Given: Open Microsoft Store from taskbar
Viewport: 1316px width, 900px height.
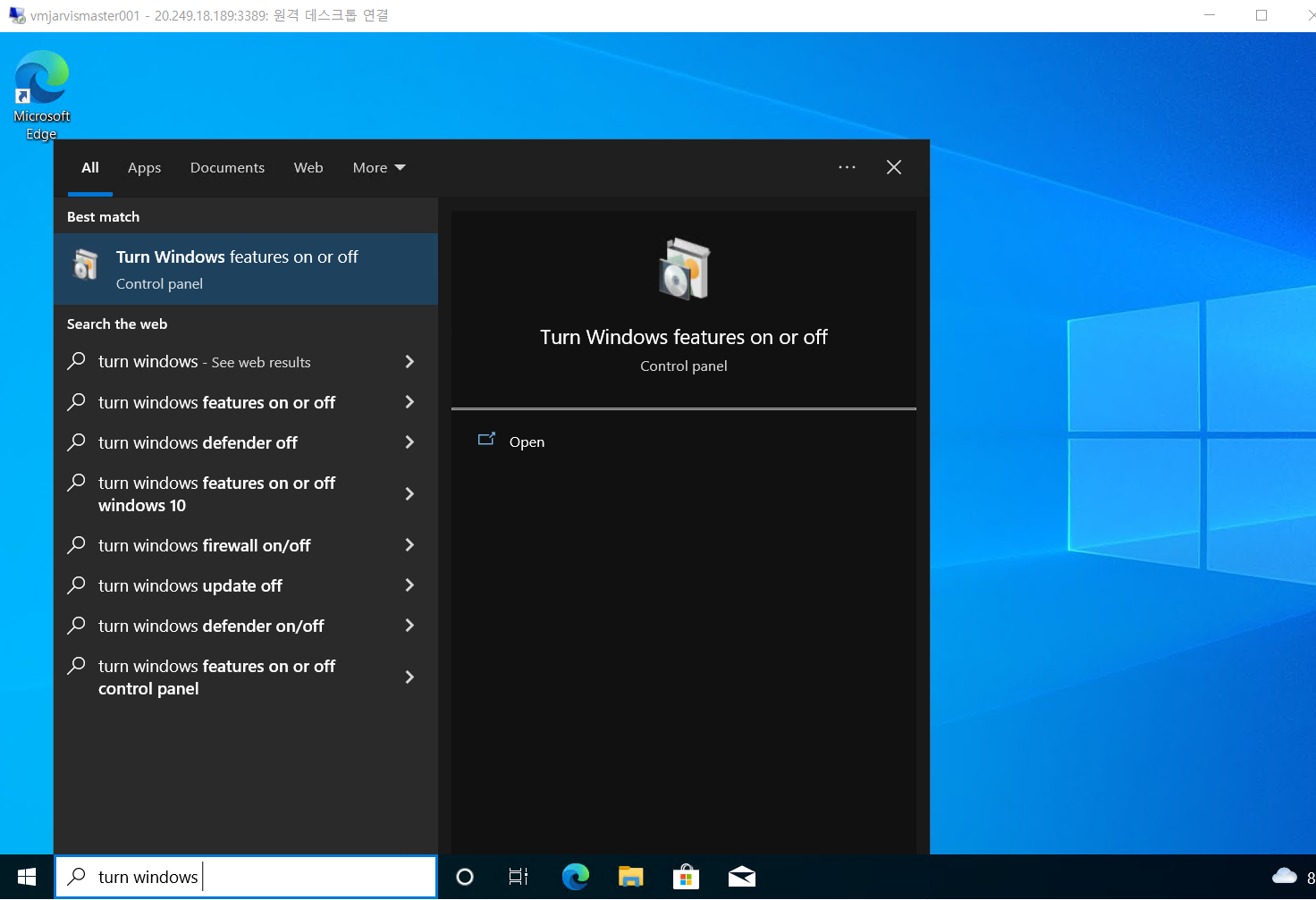Looking at the screenshot, I should 686,877.
